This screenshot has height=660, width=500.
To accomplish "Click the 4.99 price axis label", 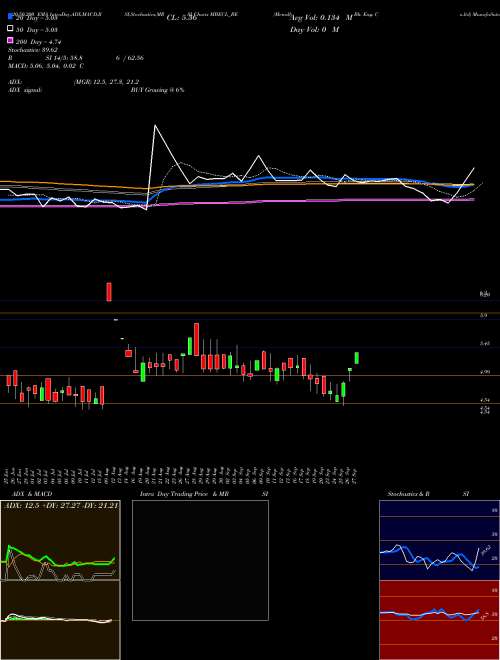I will [484, 372].
